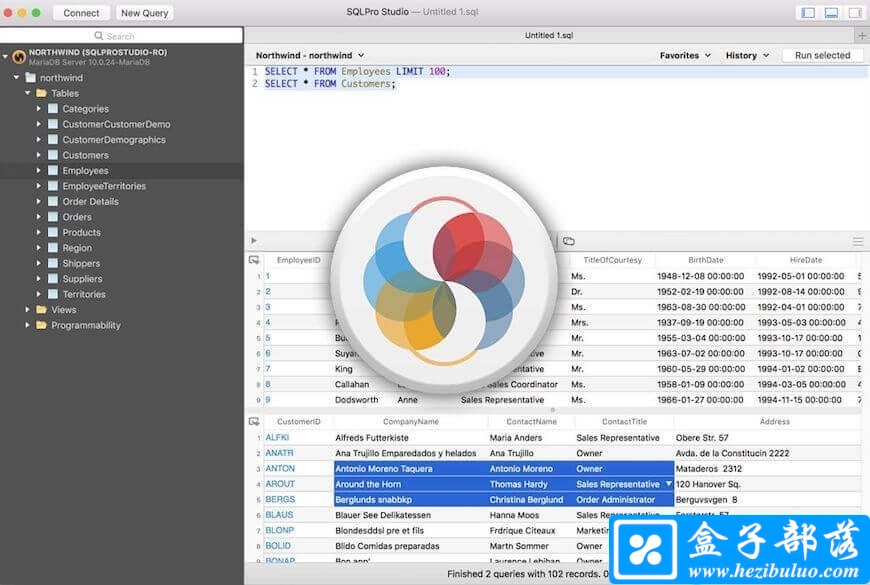
Task: Expand the Programmability folder
Action: click(27, 325)
